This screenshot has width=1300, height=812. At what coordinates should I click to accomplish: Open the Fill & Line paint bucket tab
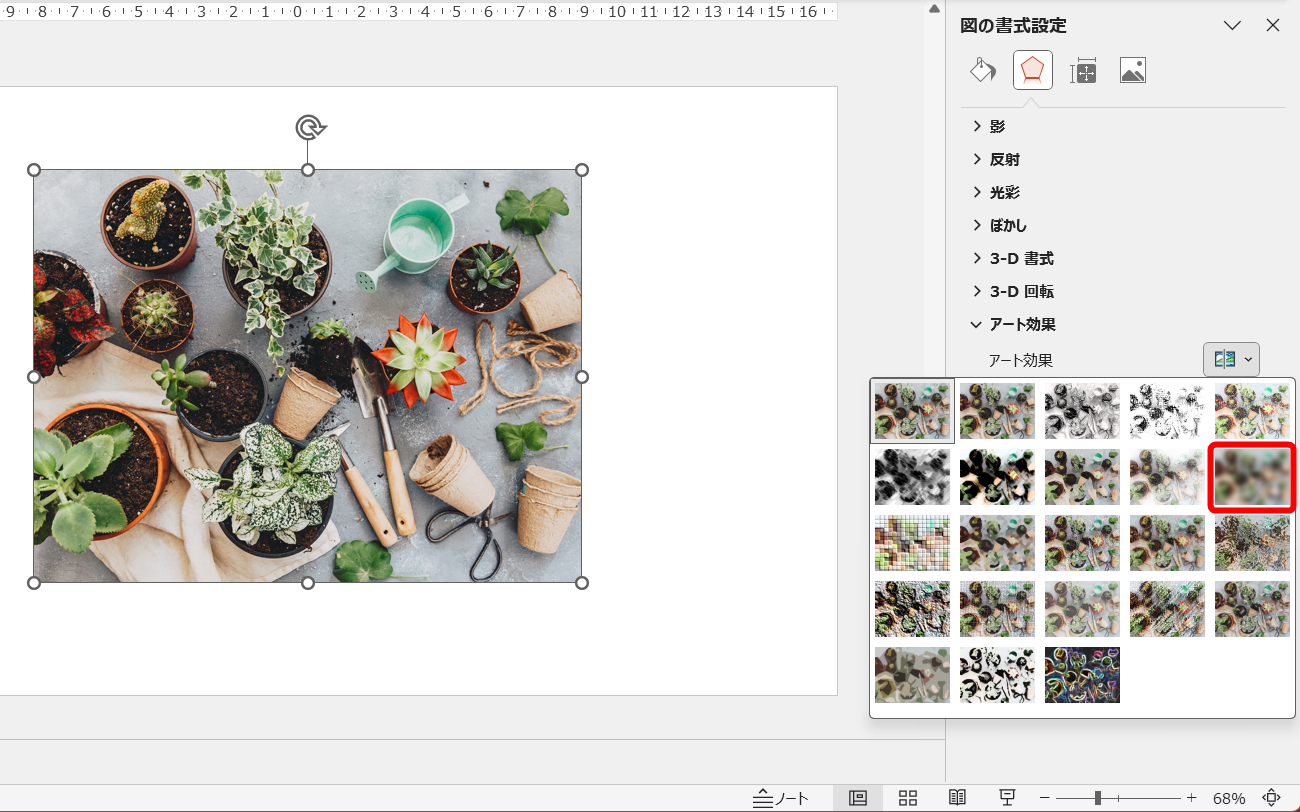click(x=983, y=70)
